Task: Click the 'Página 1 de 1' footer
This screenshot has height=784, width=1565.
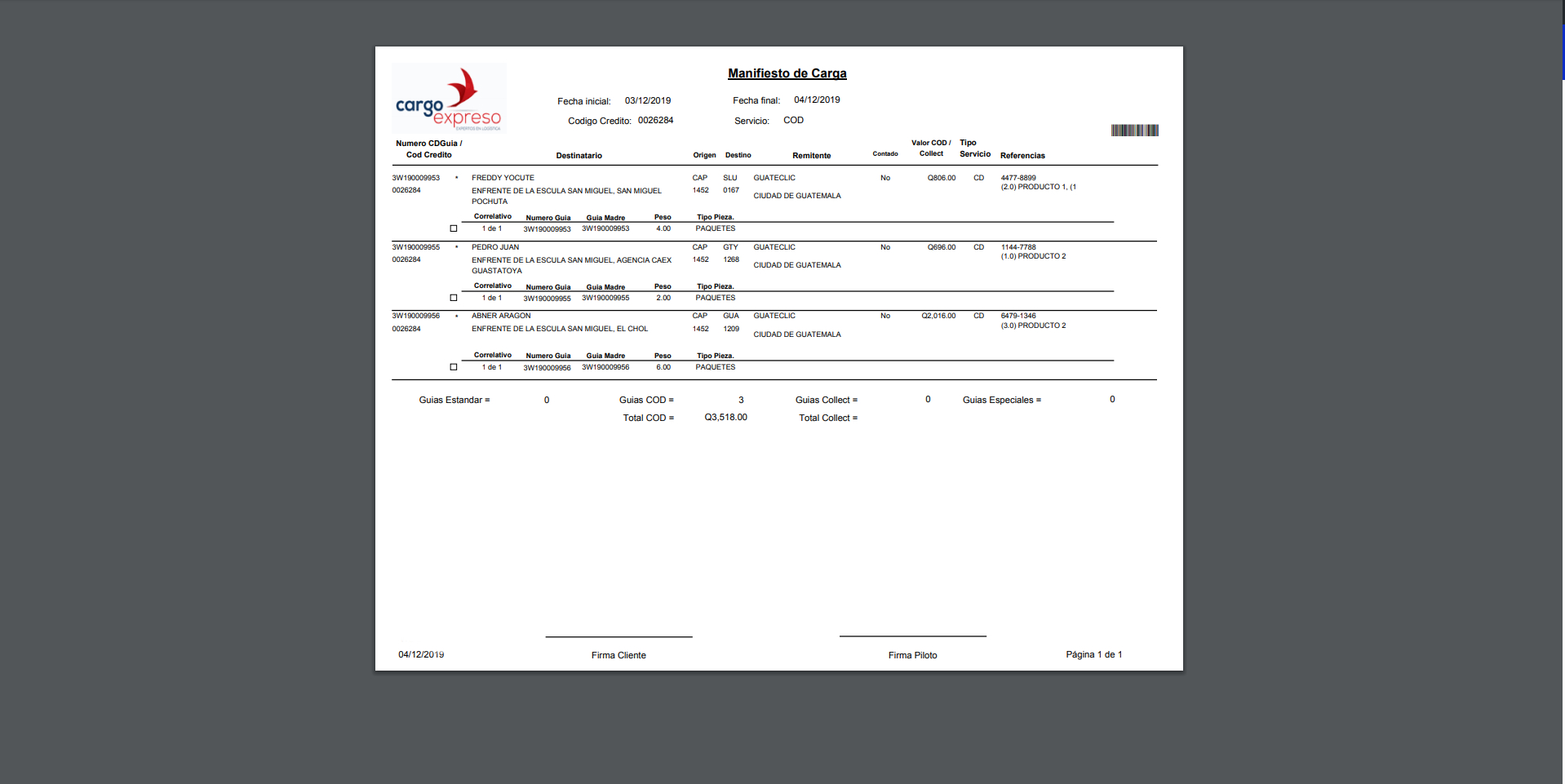Action: pos(1094,654)
